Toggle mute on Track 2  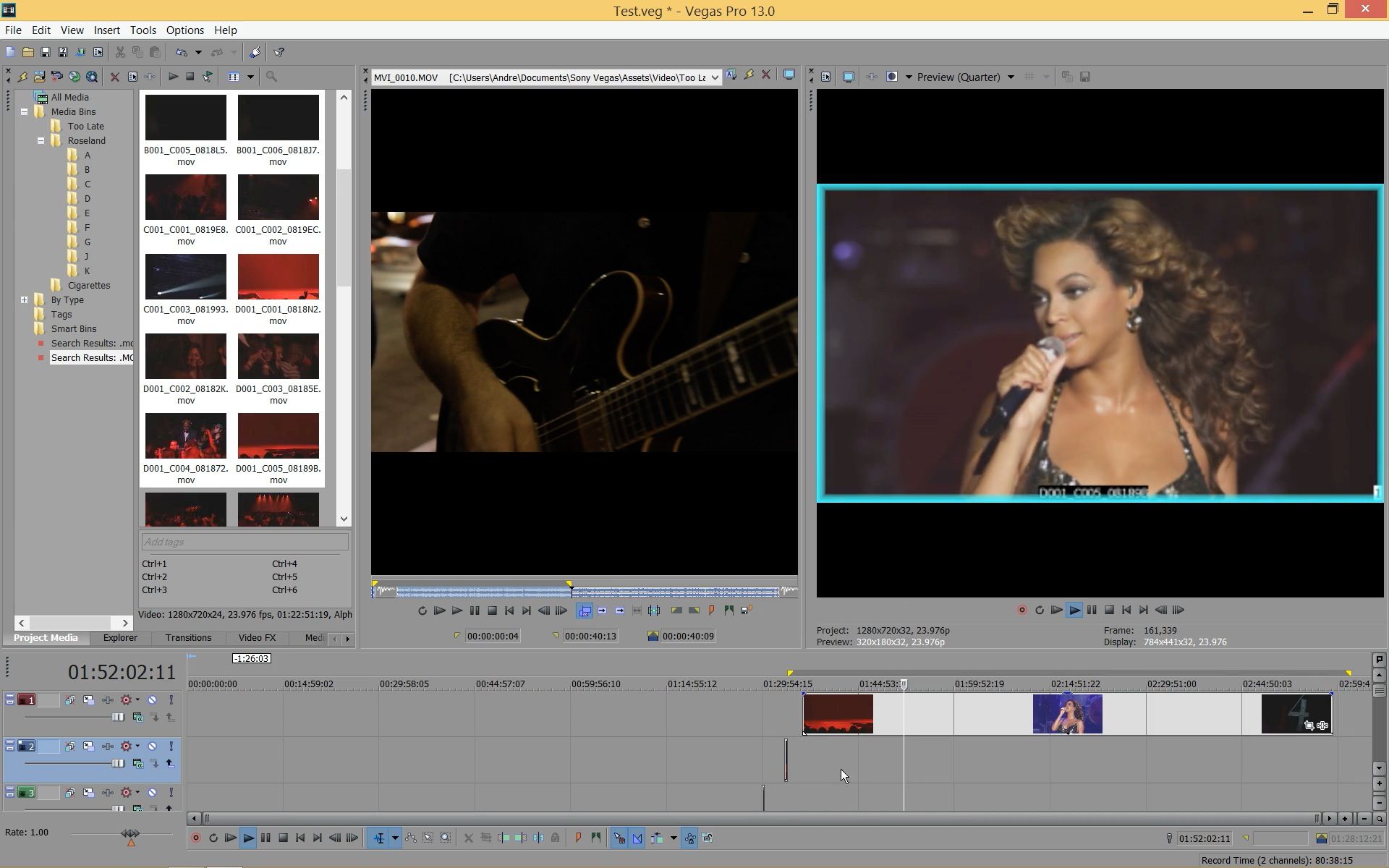coord(152,745)
